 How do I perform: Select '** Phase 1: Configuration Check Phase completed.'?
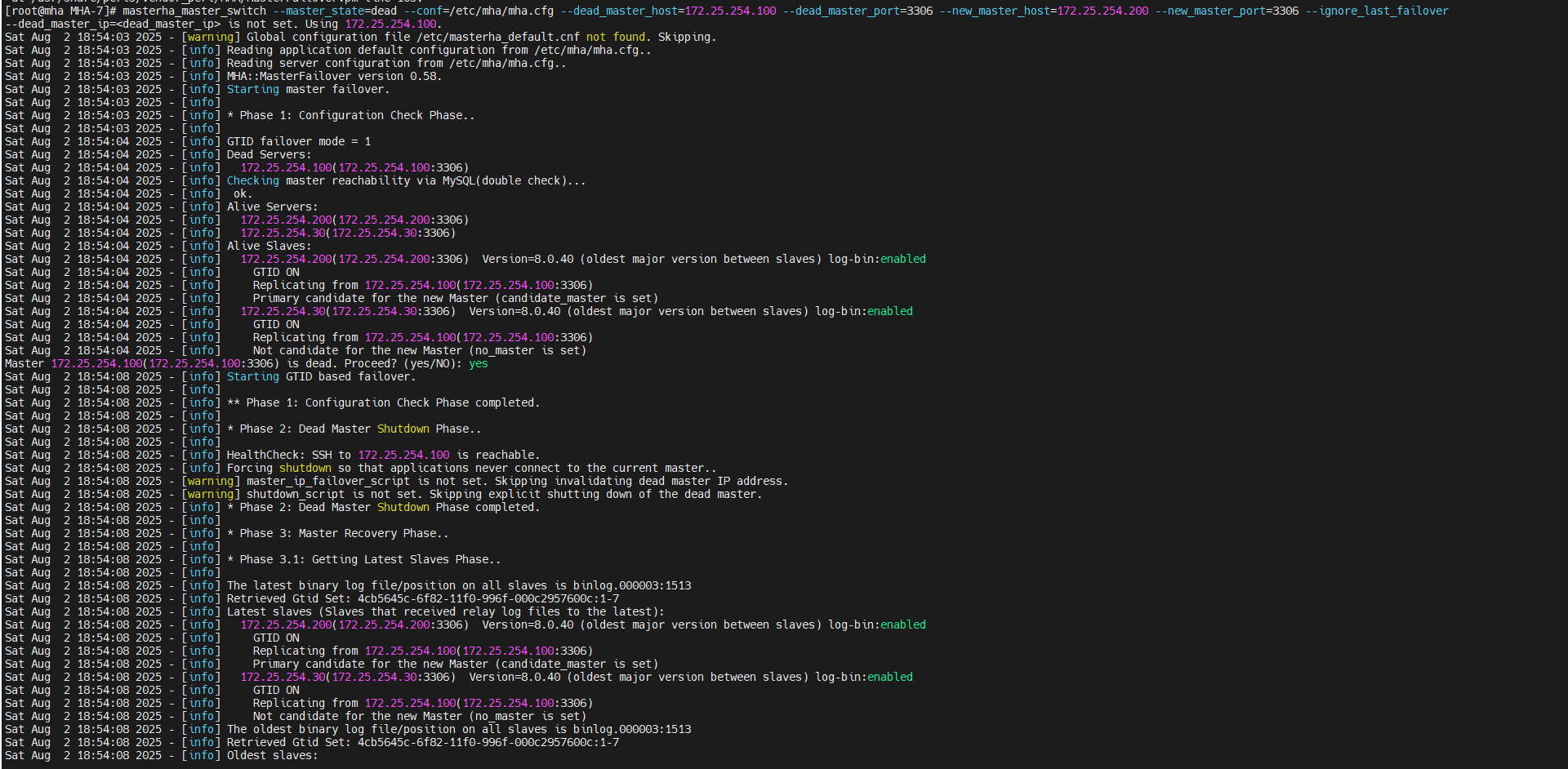383,402
